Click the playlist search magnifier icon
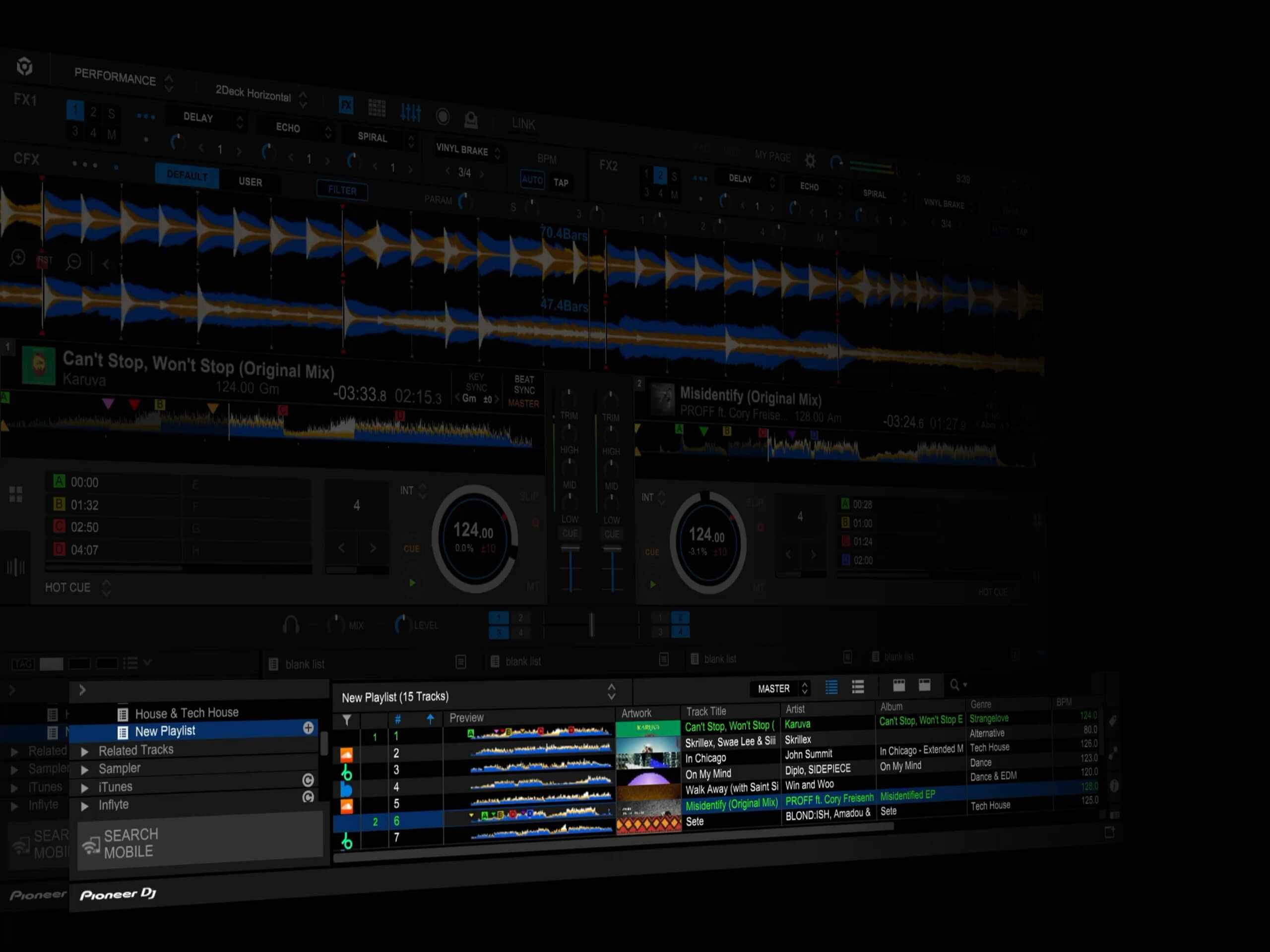1270x952 pixels. tap(954, 685)
